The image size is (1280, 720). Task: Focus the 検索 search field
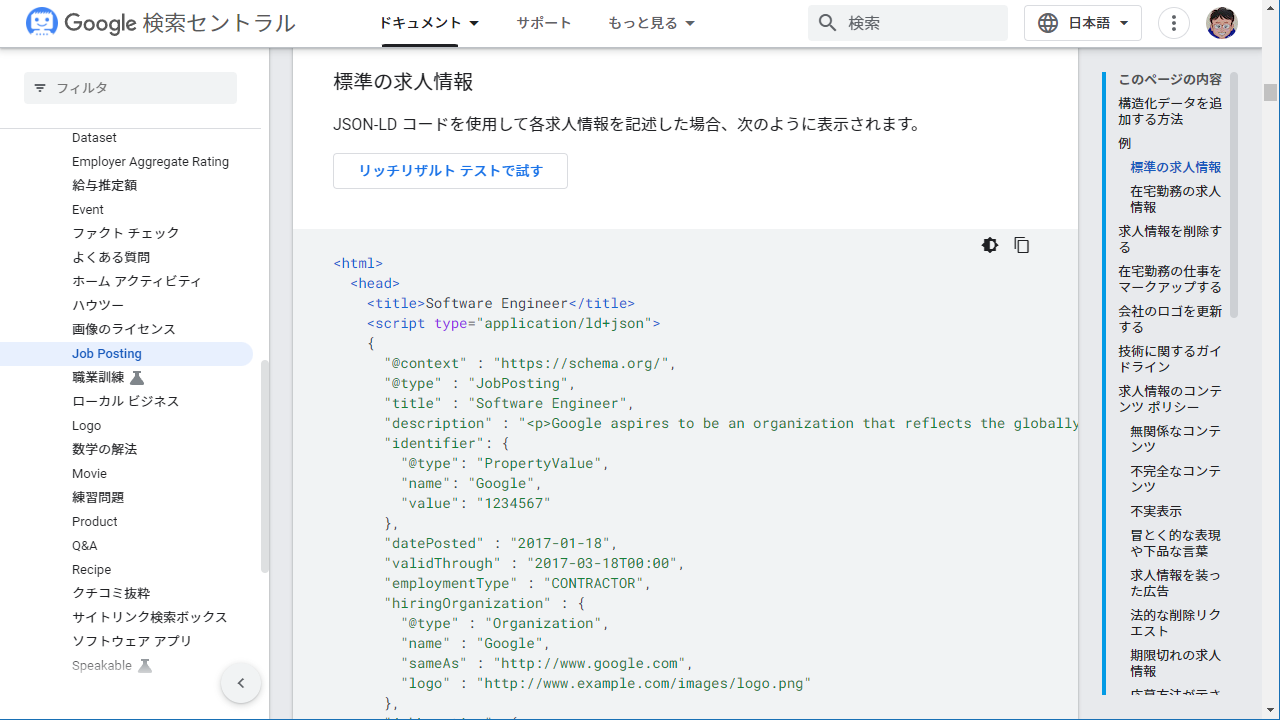[908, 23]
